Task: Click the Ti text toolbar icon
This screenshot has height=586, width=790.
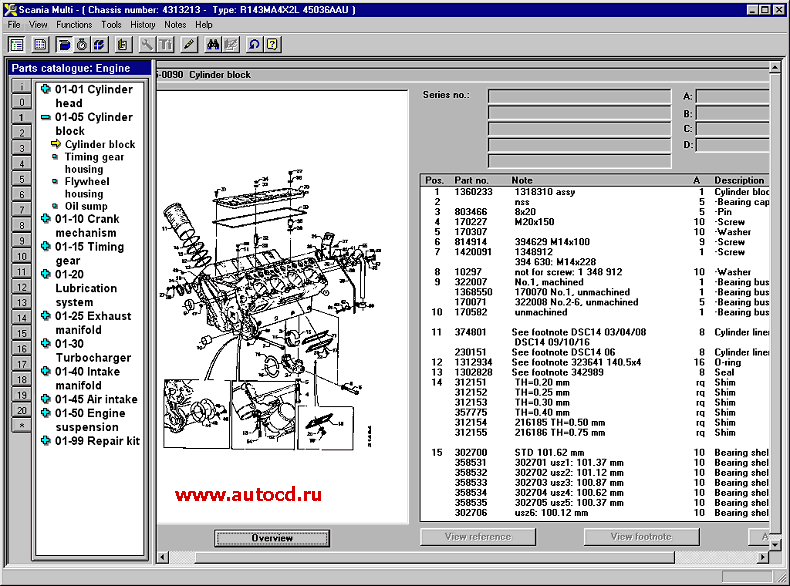Action: click(x=165, y=44)
